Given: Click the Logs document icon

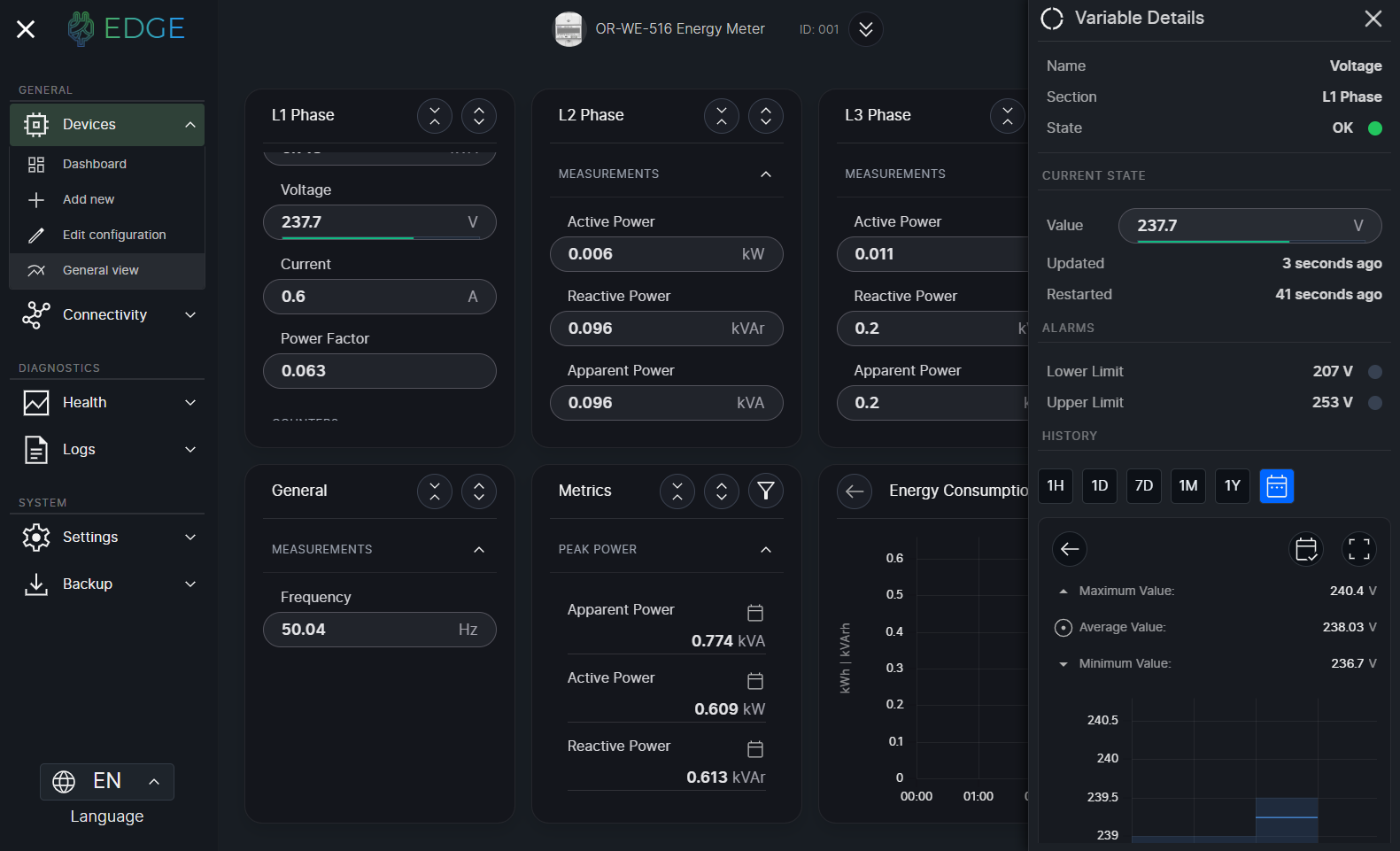Looking at the screenshot, I should click(x=36, y=450).
